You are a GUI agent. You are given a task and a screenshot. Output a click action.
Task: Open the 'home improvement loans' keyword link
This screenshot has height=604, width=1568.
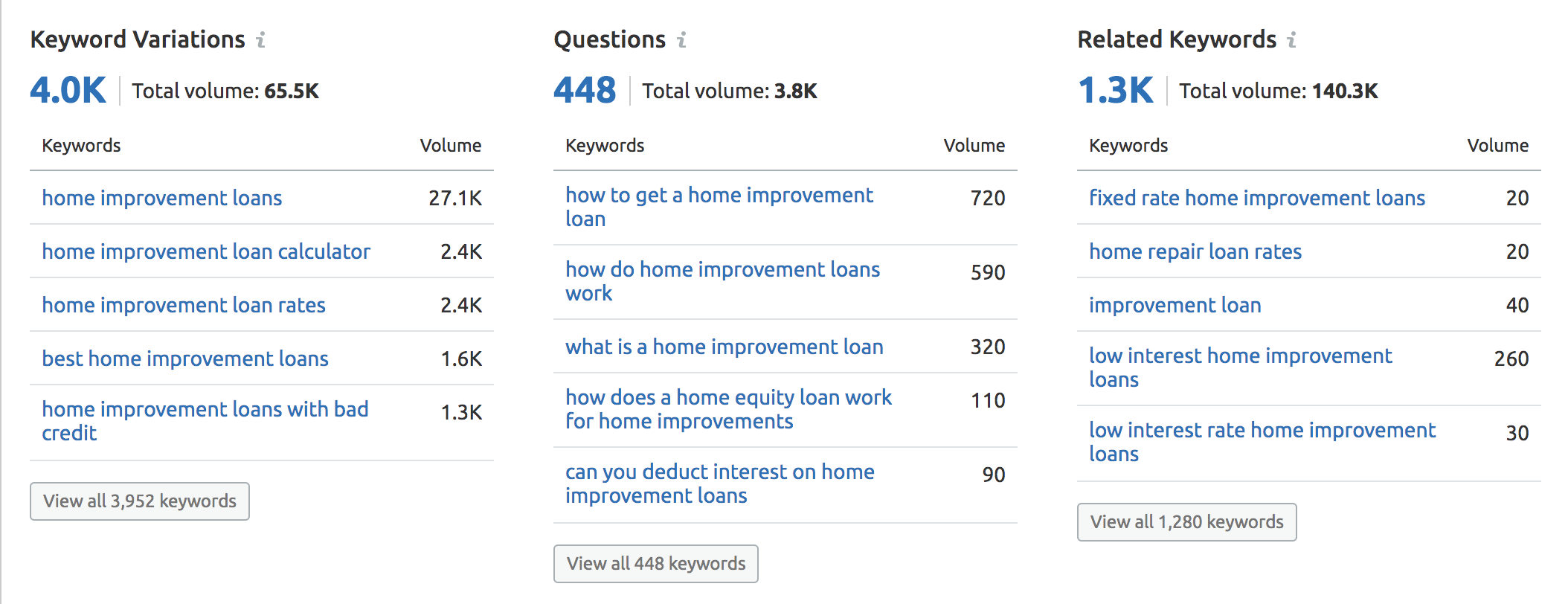(162, 198)
